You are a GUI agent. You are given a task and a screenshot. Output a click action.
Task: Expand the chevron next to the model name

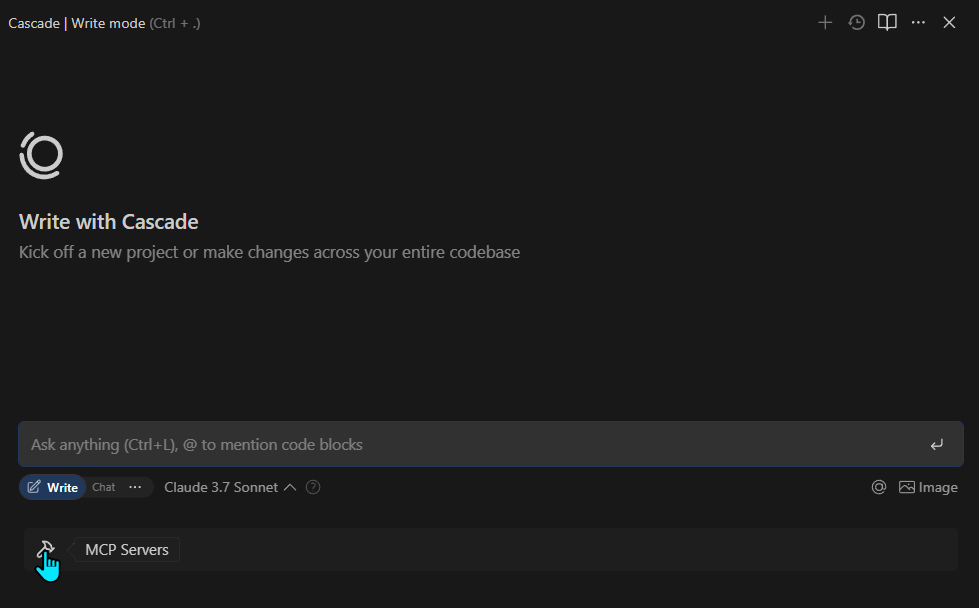290,487
